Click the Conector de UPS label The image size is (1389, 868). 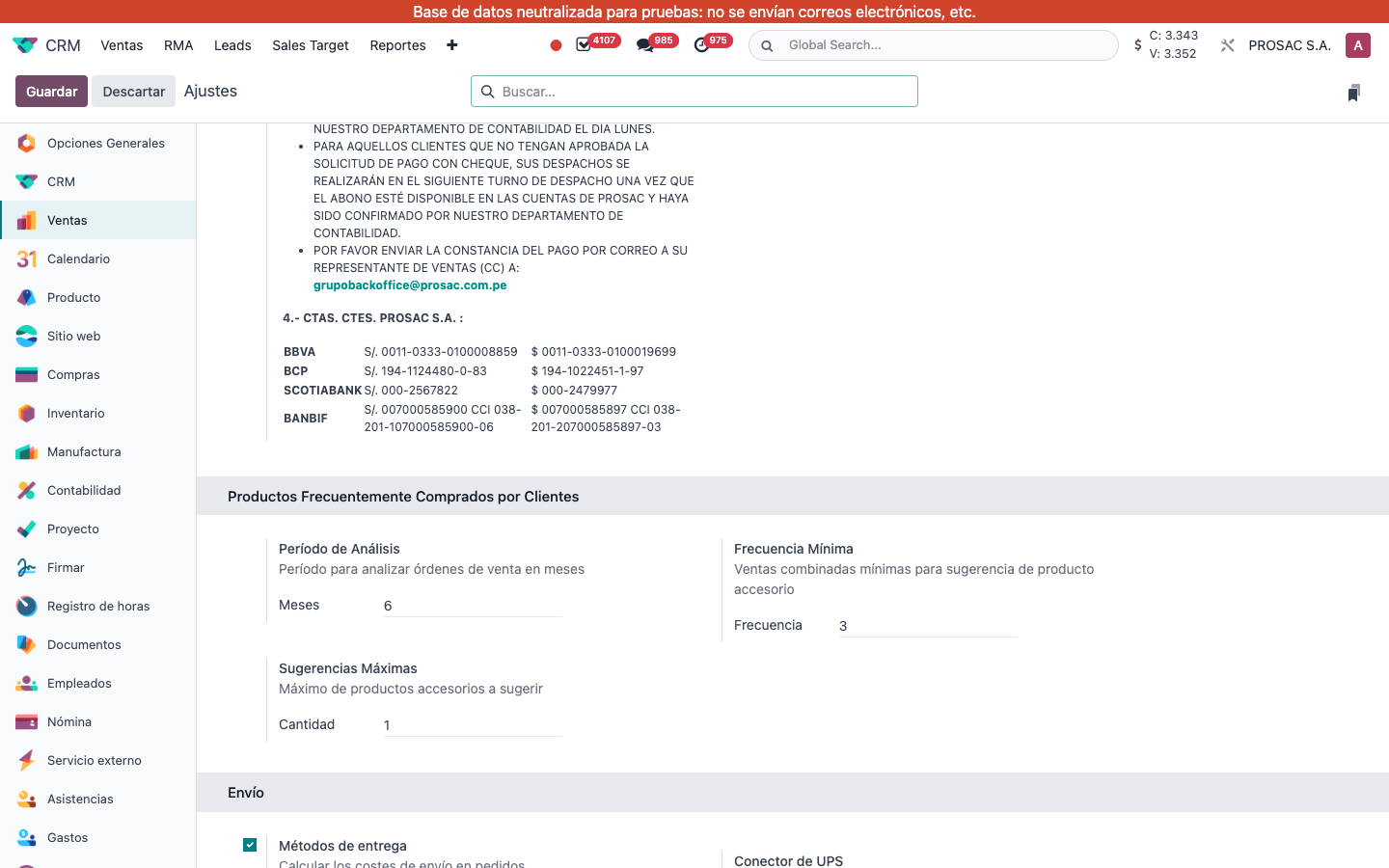pos(788,860)
